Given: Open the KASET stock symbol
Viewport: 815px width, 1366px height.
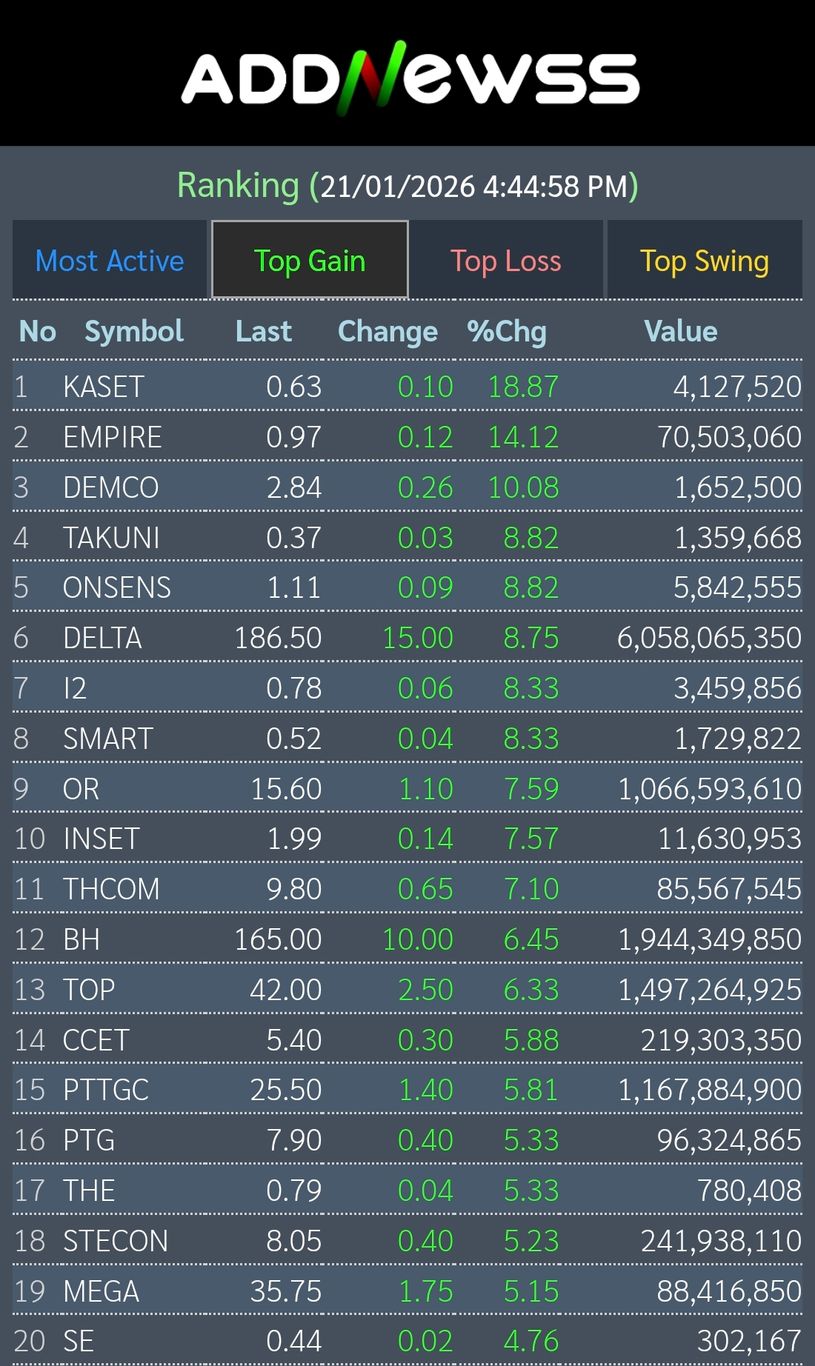Looking at the screenshot, I should (x=104, y=387).
